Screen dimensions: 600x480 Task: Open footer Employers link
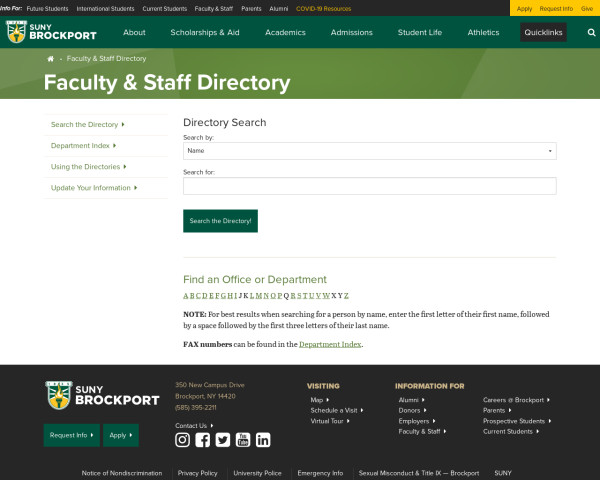(417, 421)
